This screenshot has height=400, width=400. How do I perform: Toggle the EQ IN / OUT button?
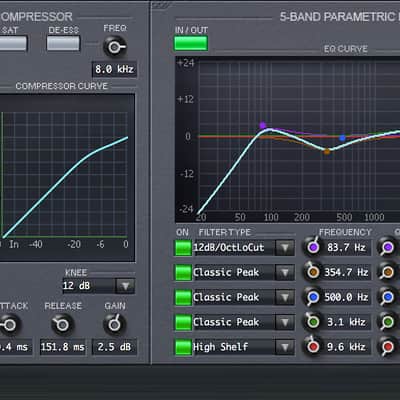point(191,43)
